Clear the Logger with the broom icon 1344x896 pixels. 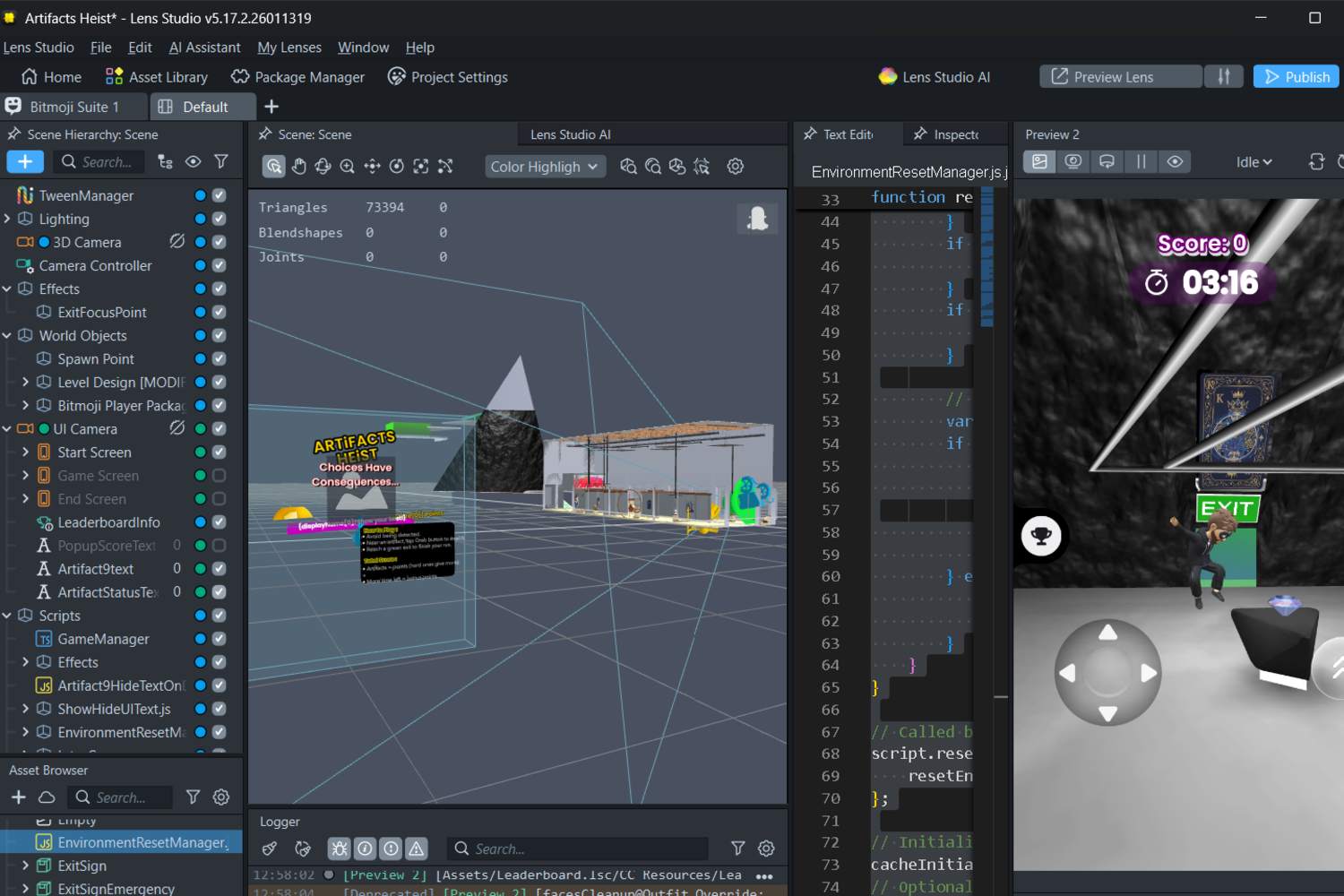click(x=270, y=849)
